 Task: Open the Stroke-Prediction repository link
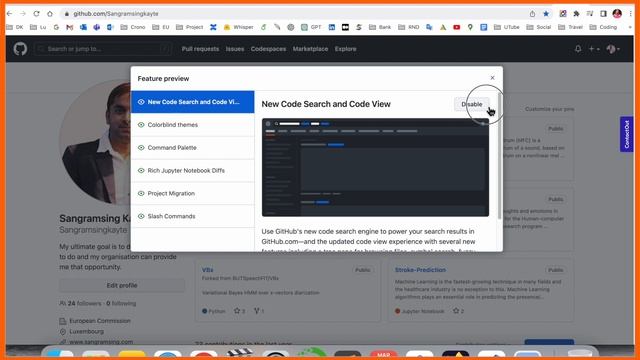420,270
